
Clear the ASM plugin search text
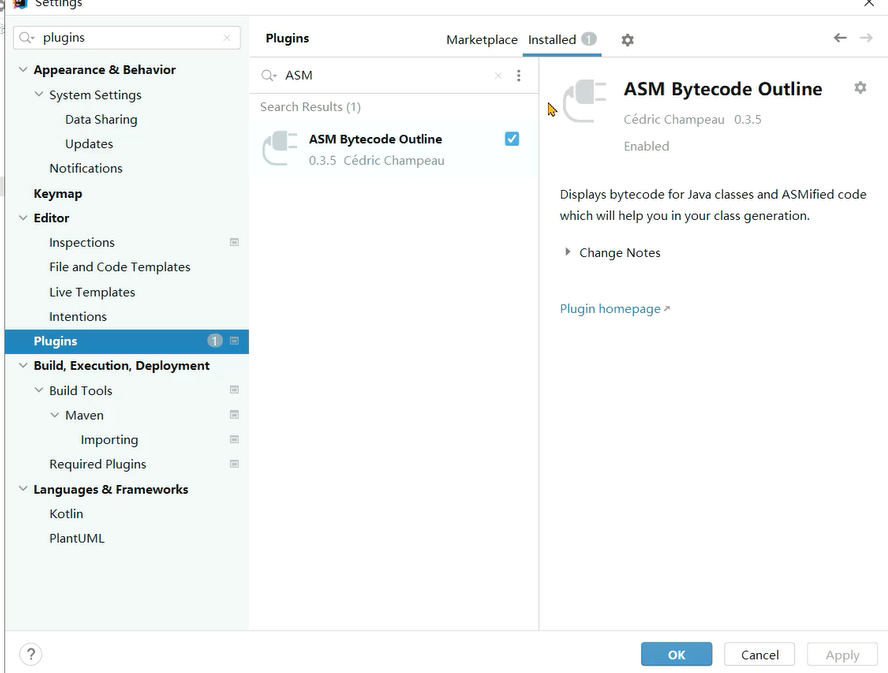(x=498, y=76)
